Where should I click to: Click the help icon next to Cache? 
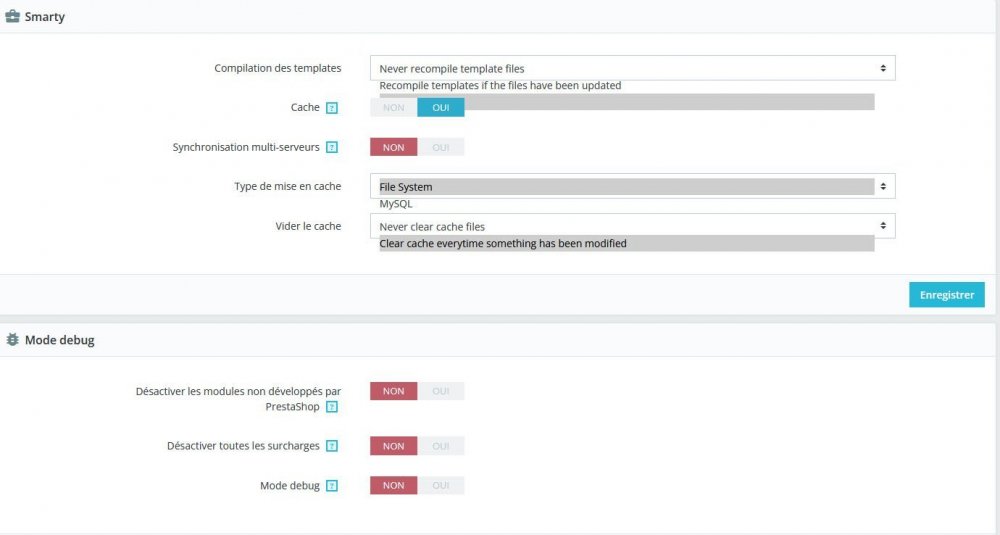point(332,108)
